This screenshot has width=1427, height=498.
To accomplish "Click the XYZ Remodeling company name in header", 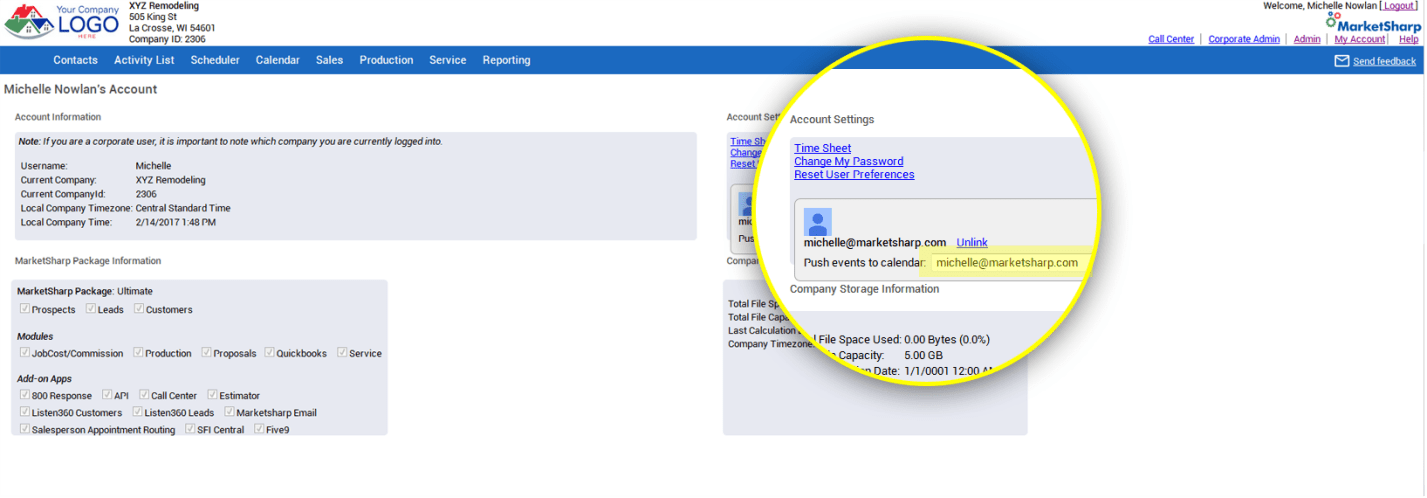I will pos(164,6).
